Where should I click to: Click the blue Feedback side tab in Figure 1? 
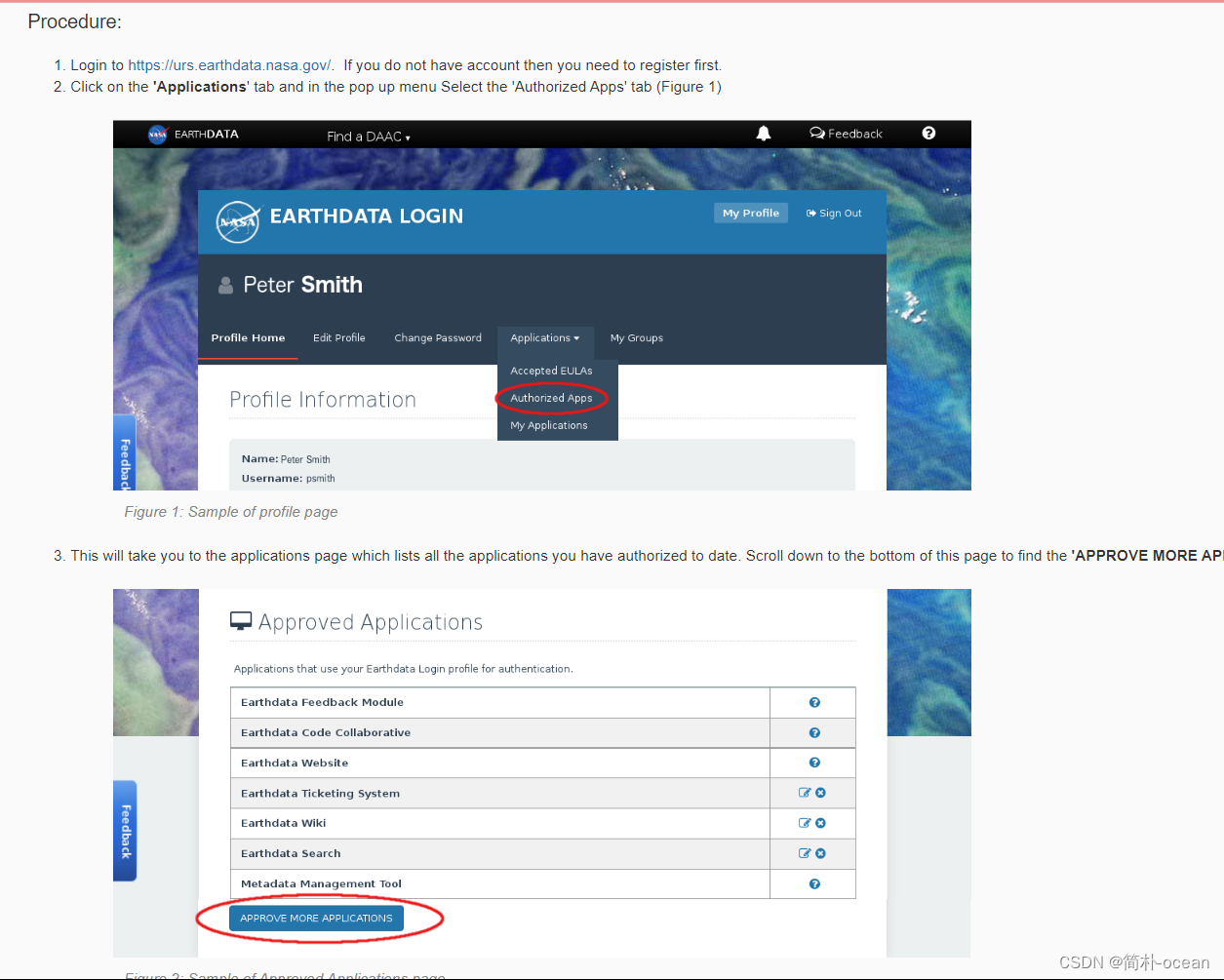[125, 452]
